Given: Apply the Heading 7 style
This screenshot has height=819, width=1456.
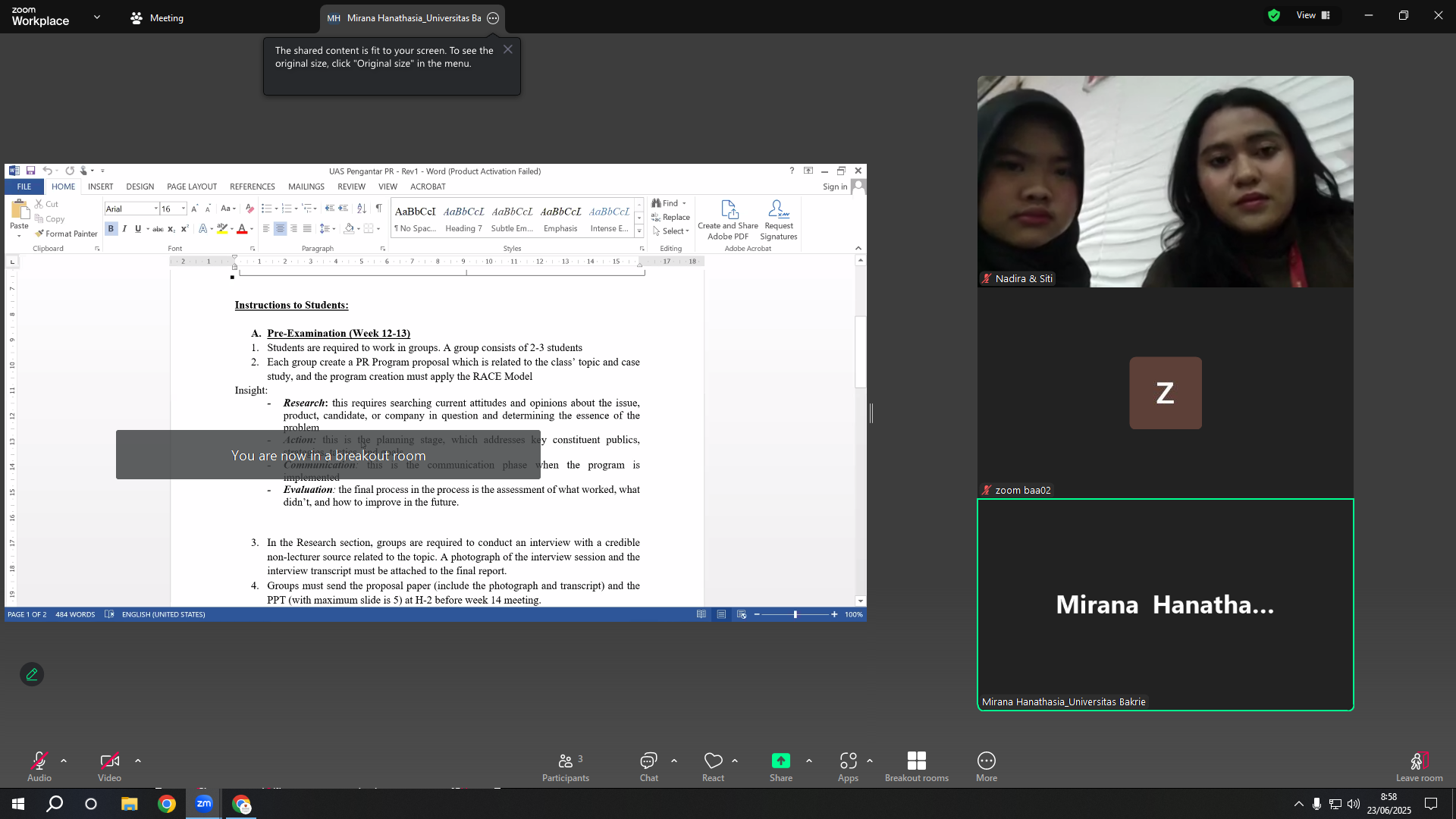Looking at the screenshot, I should coord(463,218).
